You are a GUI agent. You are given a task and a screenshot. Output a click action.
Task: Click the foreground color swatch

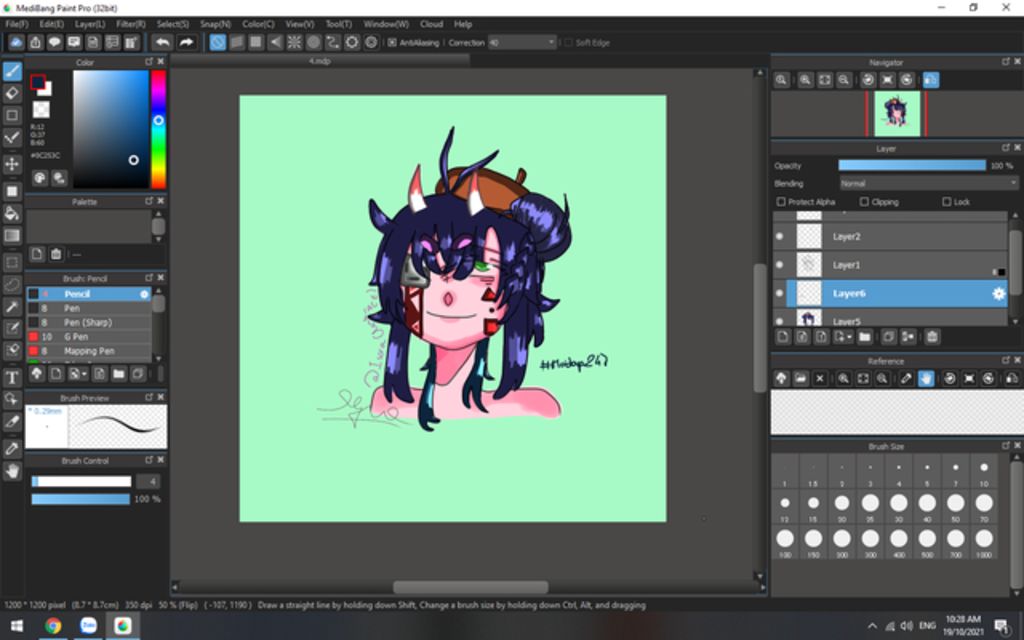(37, 82)
